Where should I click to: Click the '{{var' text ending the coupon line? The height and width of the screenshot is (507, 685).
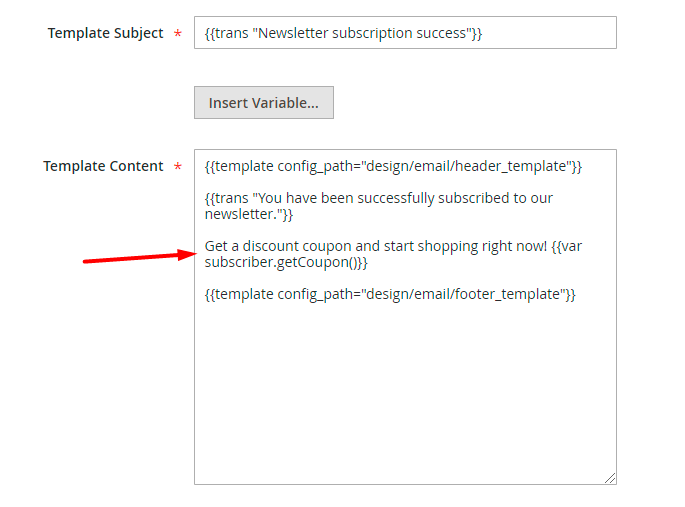point(566,246)
